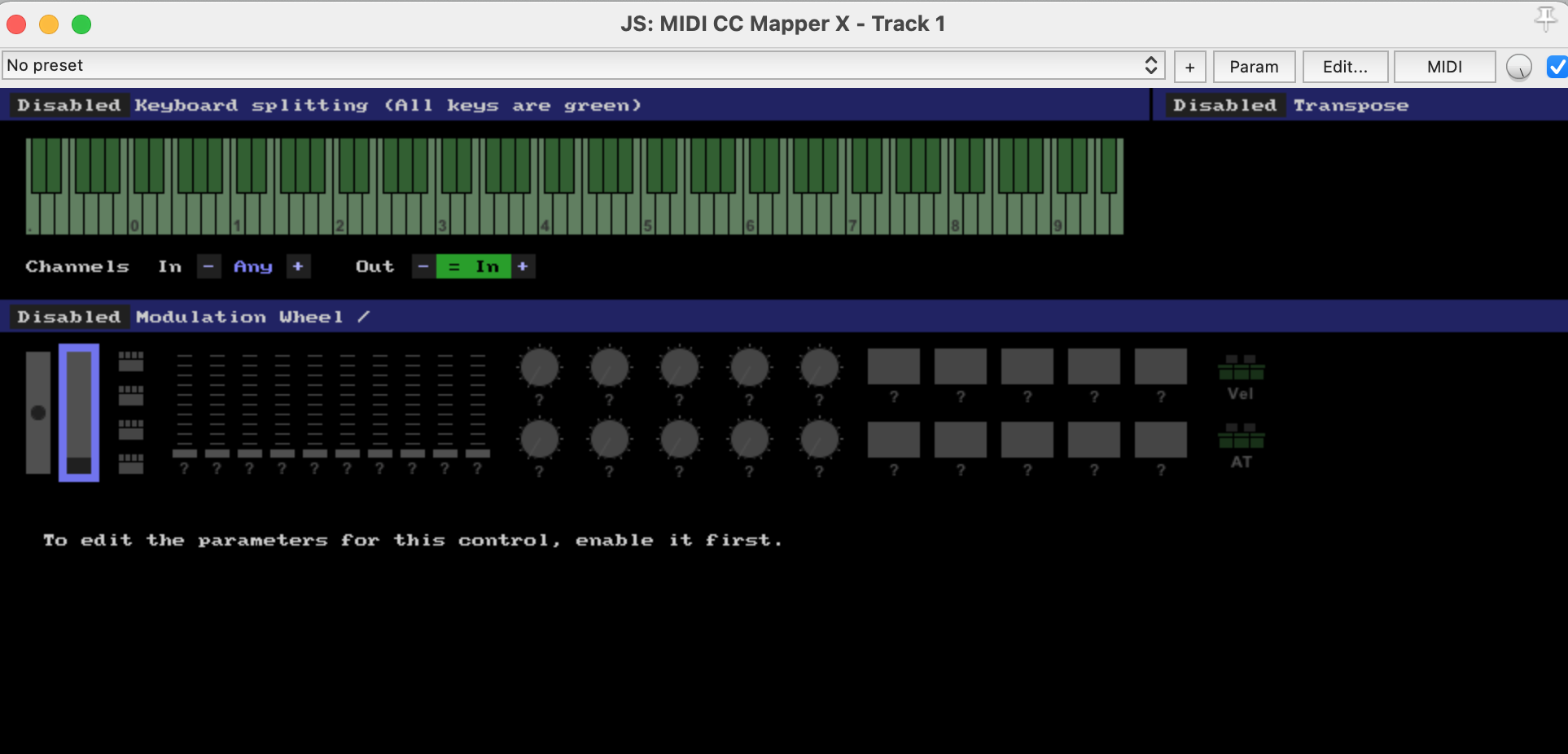Select the fourth pad in the top row

tap(1094, 366)
